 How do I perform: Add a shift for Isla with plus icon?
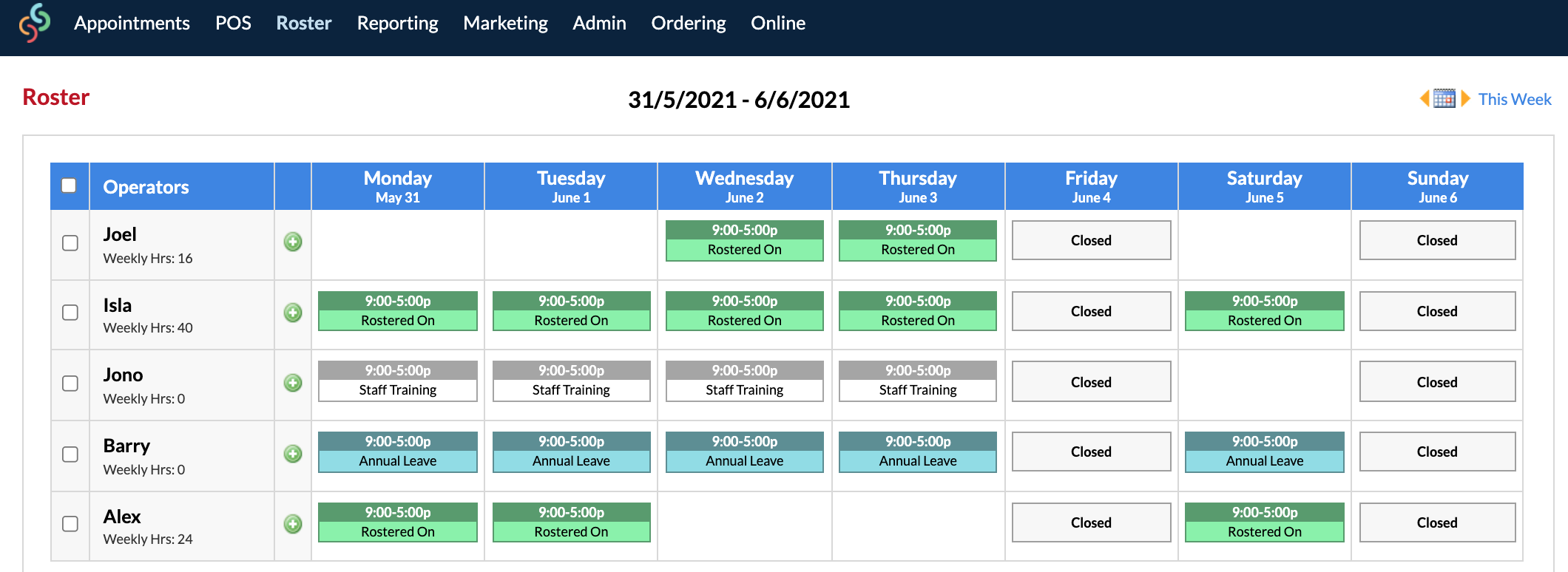coord(293,313)
